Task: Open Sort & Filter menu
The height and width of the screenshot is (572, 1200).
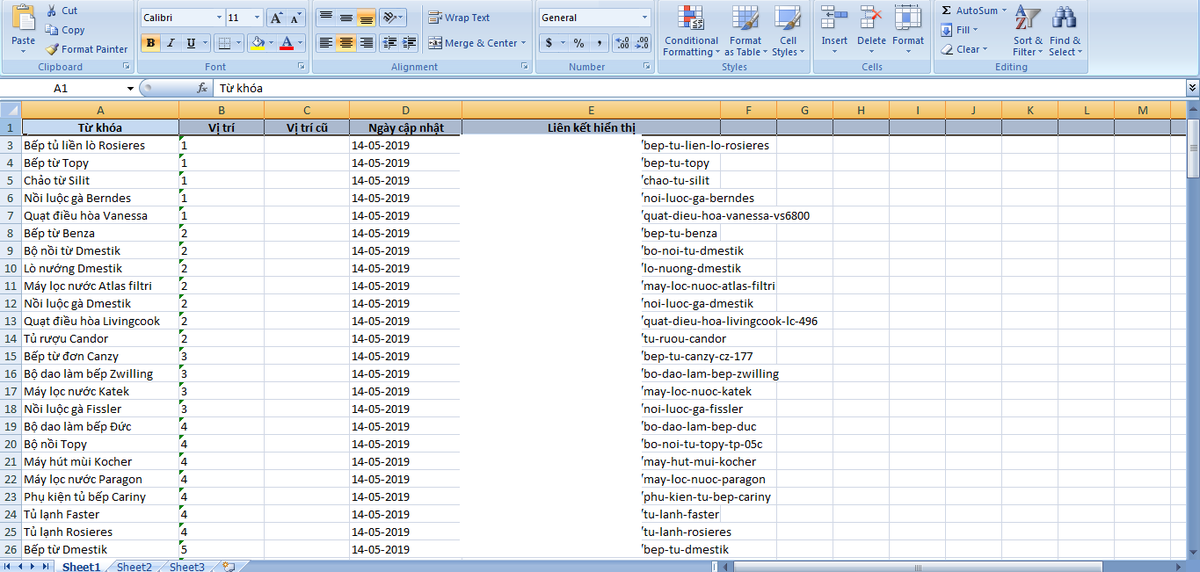Action: pyautogui.click(x=1027, y=31)
